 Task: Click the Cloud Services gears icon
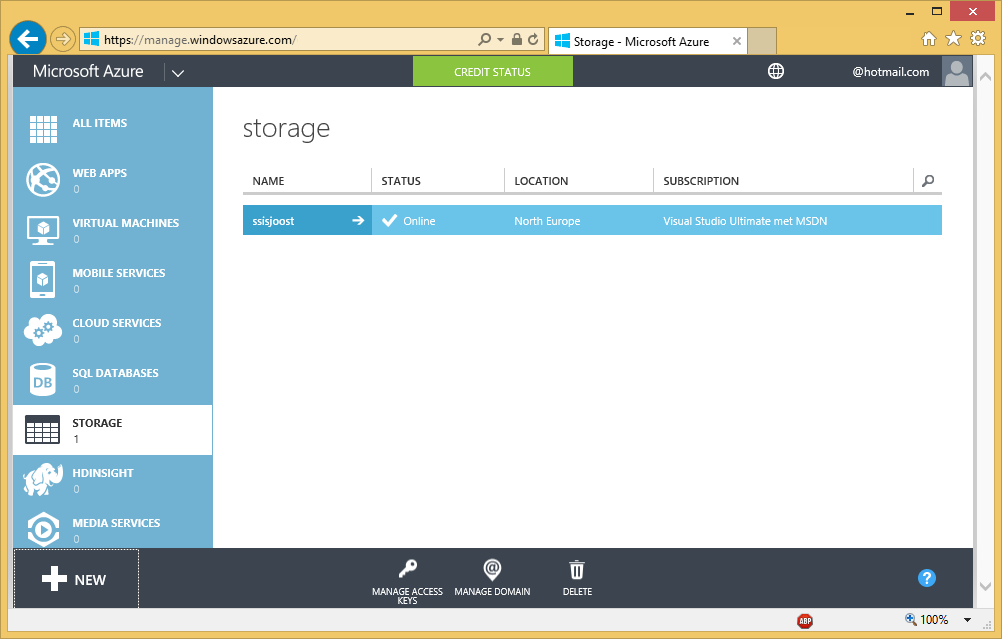(x=42, y=329)
